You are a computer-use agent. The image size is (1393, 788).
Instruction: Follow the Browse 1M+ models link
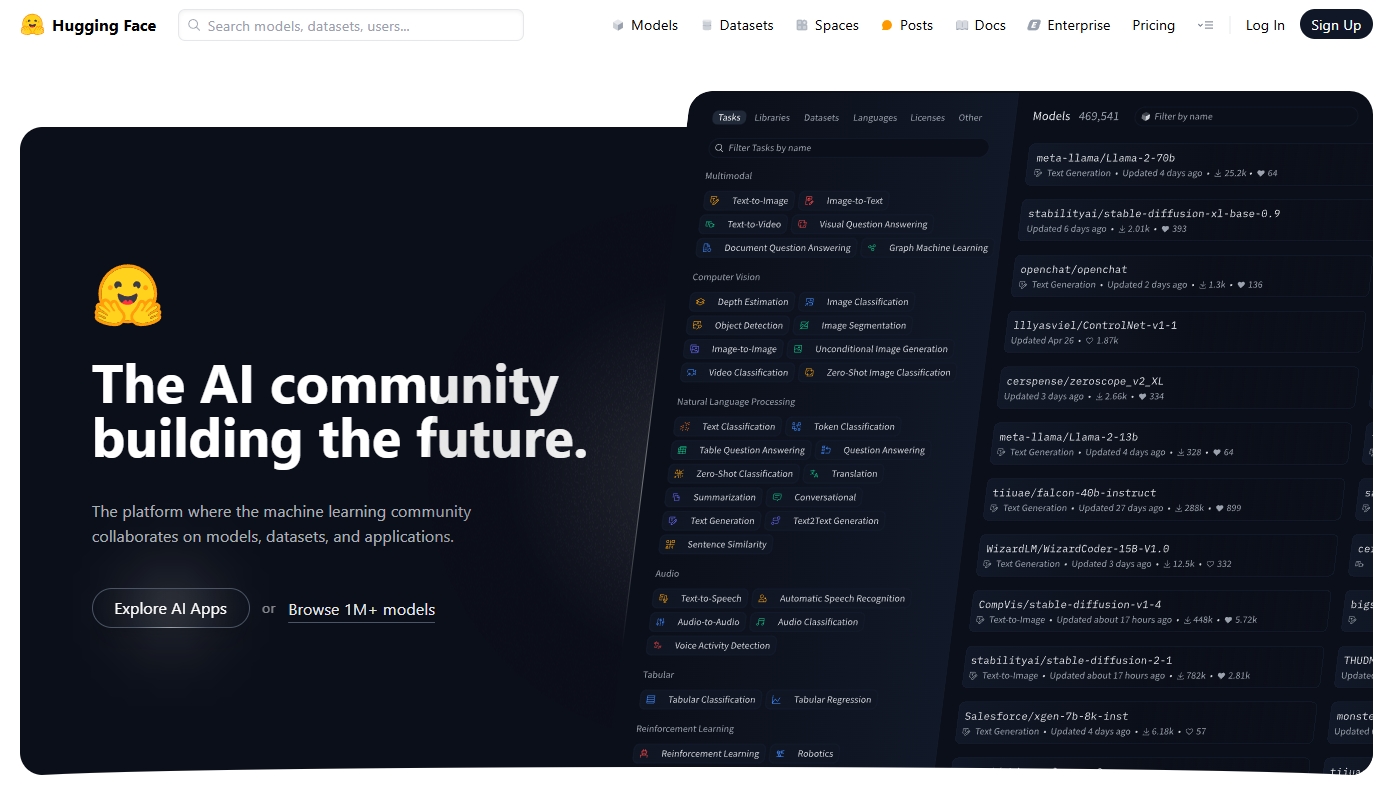[x=361, y=609]
